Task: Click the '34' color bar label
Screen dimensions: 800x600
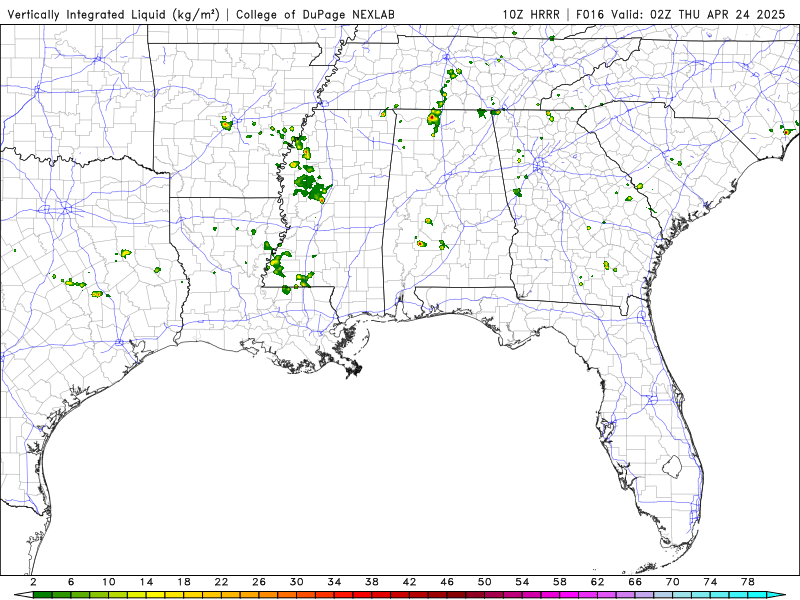Action: click(x=334, y=582)
